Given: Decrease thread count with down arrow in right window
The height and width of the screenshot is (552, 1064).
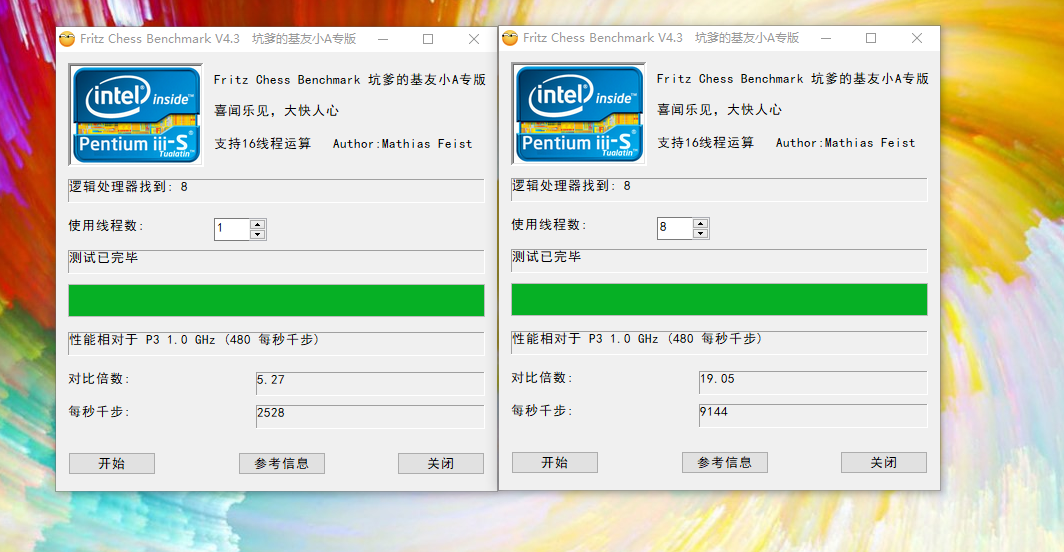Looking at the screenshot, I should click(700, 233).
